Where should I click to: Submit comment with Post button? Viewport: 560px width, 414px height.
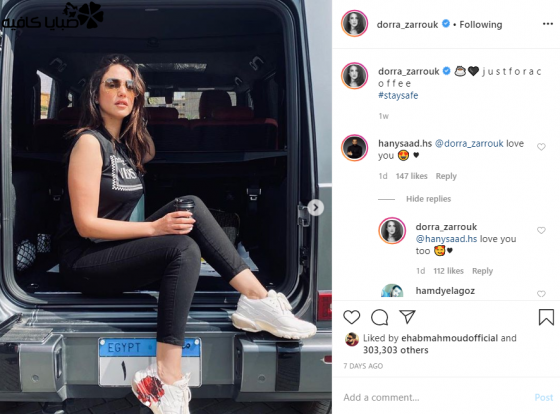[544, 398]
